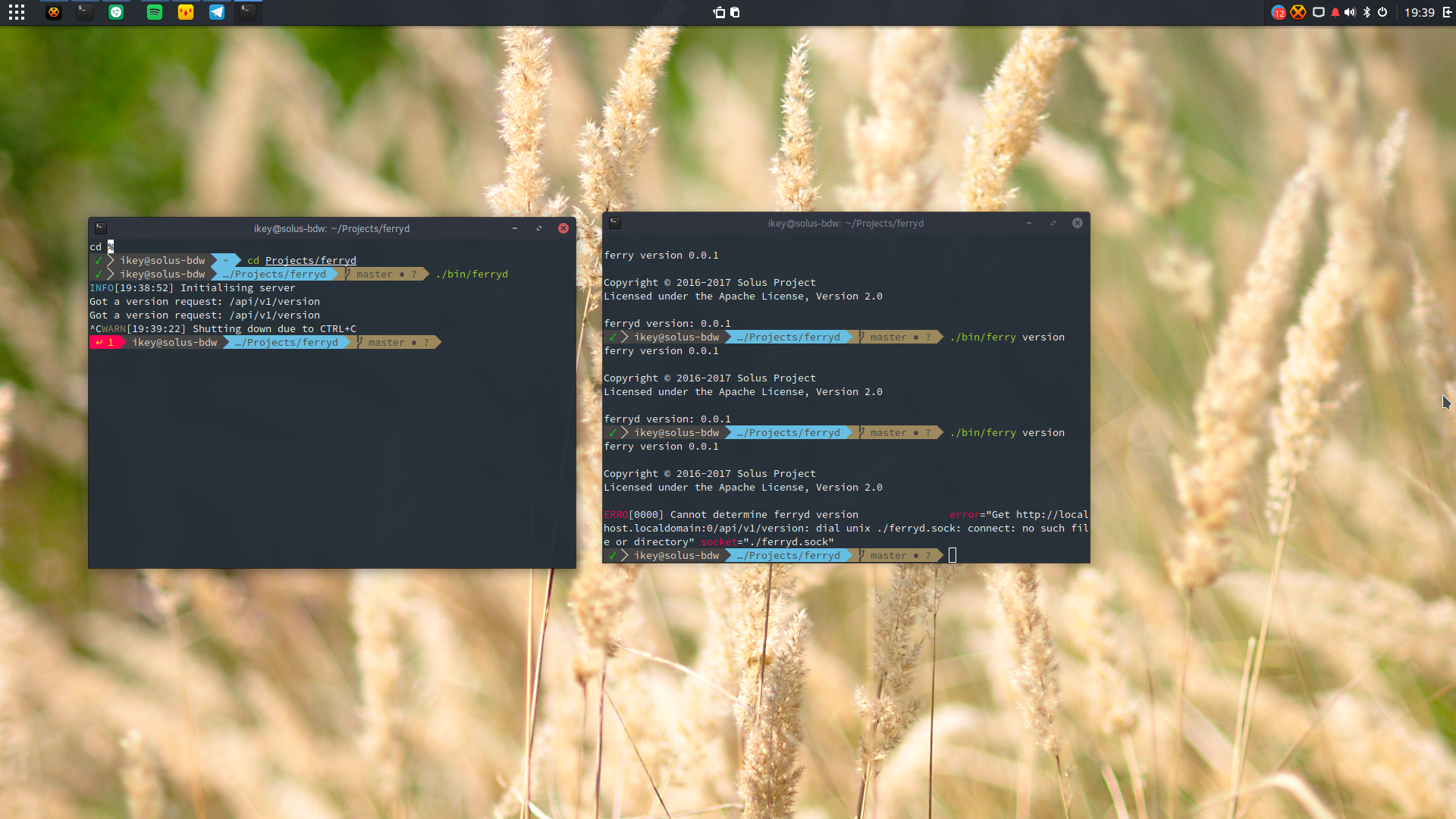Close the left terminal with the red button
Viewport: 1456px width, 819px height.
coord(563,228)
